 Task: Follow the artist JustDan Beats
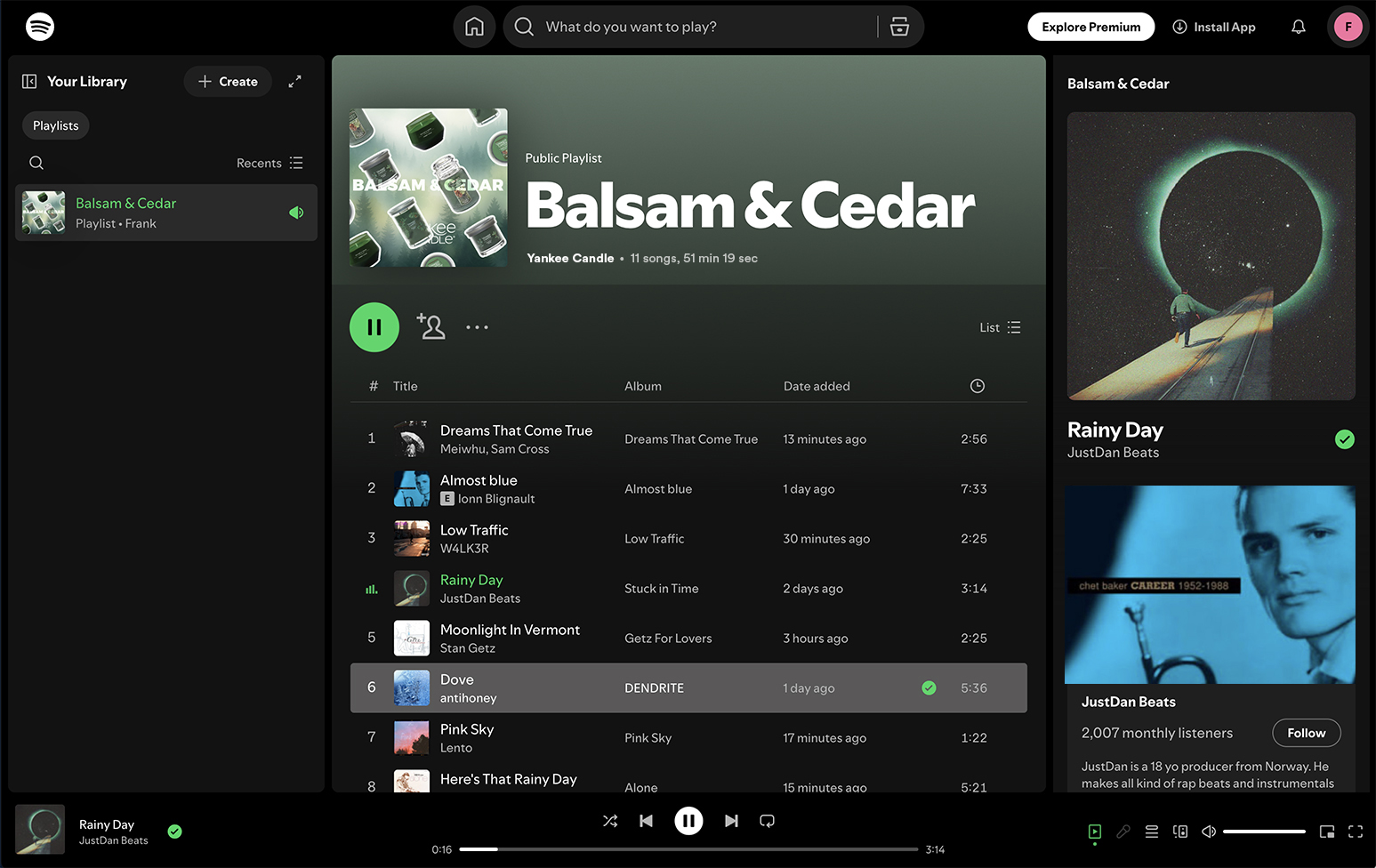1306,733
